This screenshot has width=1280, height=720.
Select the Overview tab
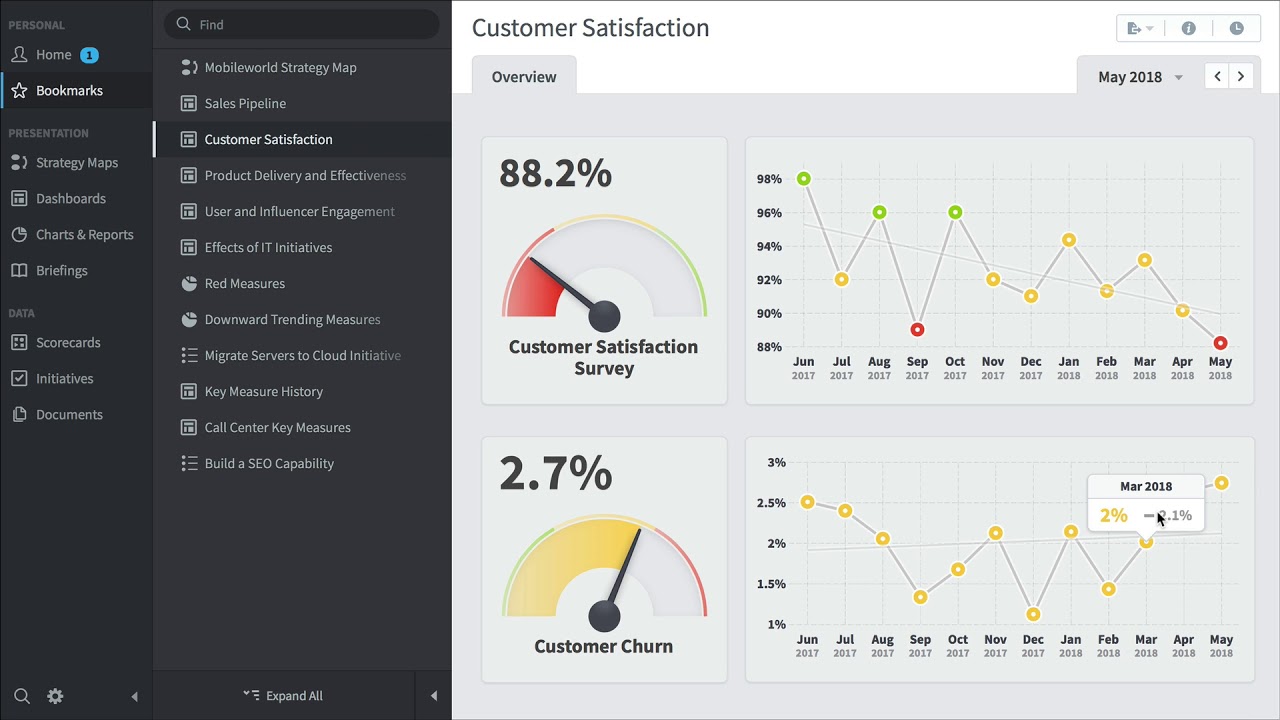tap(524, 76)
